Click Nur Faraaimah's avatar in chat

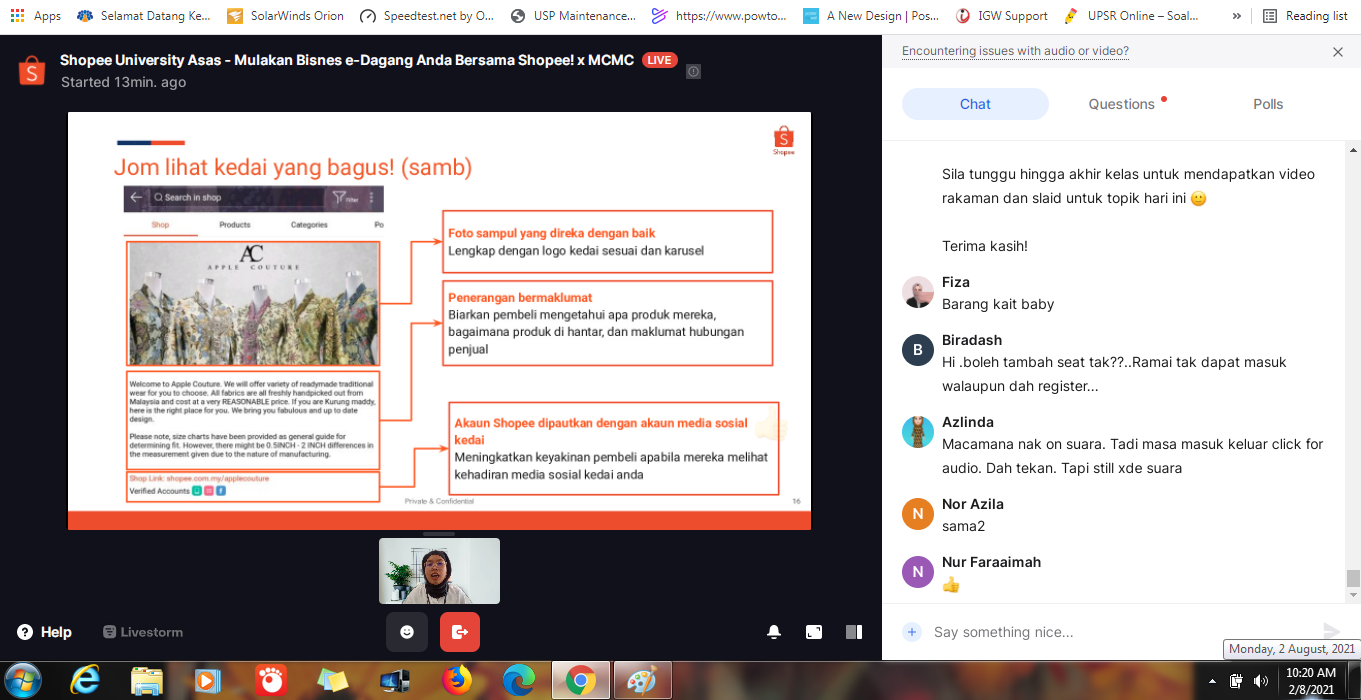click(918, 572)
